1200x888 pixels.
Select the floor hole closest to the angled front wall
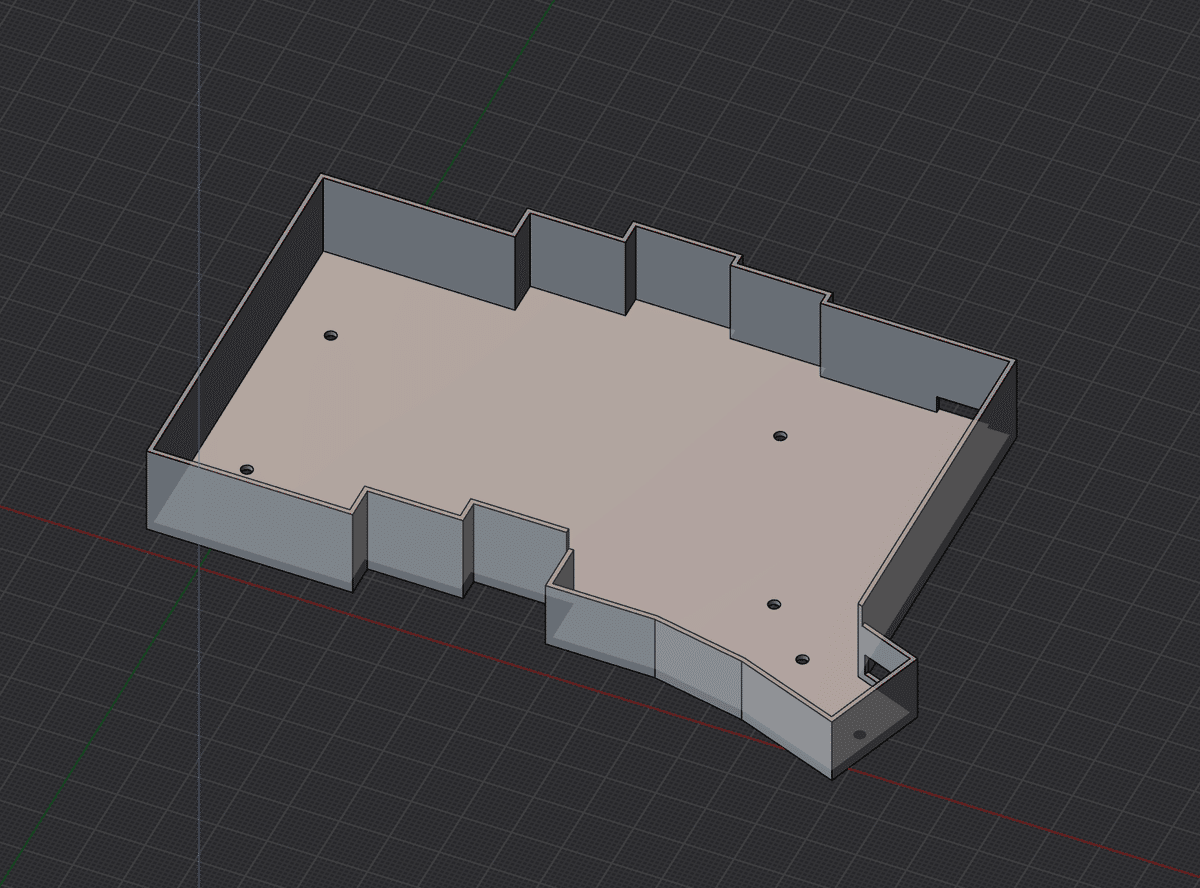(802, 659)
